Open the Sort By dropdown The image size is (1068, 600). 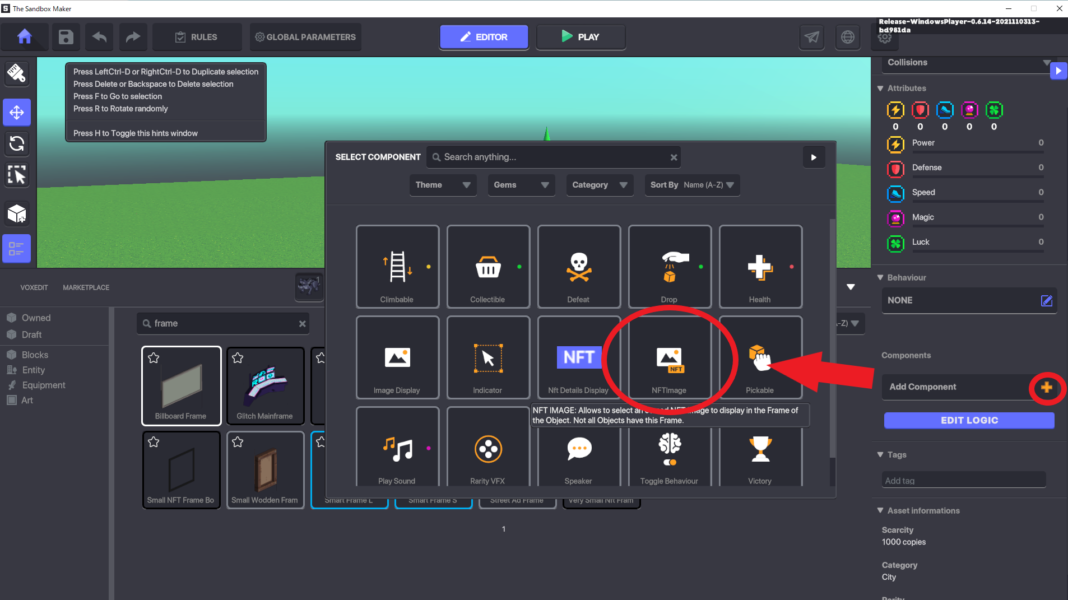tap(693, 185)
